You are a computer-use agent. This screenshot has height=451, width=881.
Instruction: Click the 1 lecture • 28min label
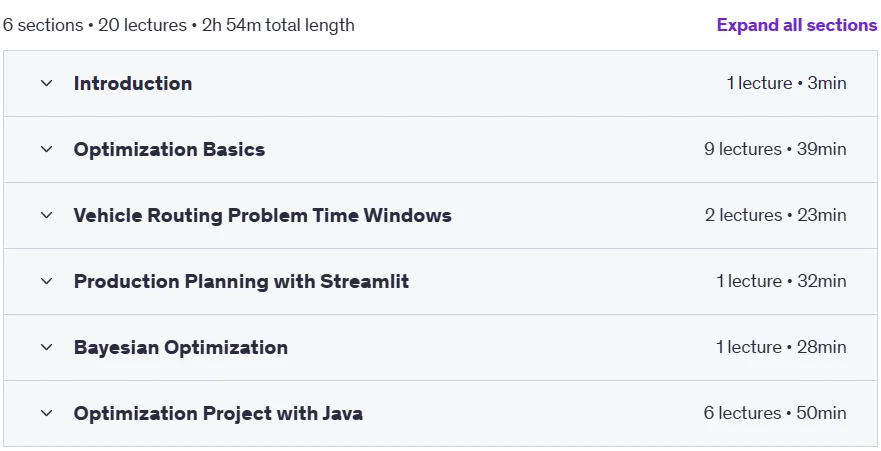pyautogui.click(x=781, y=347)
